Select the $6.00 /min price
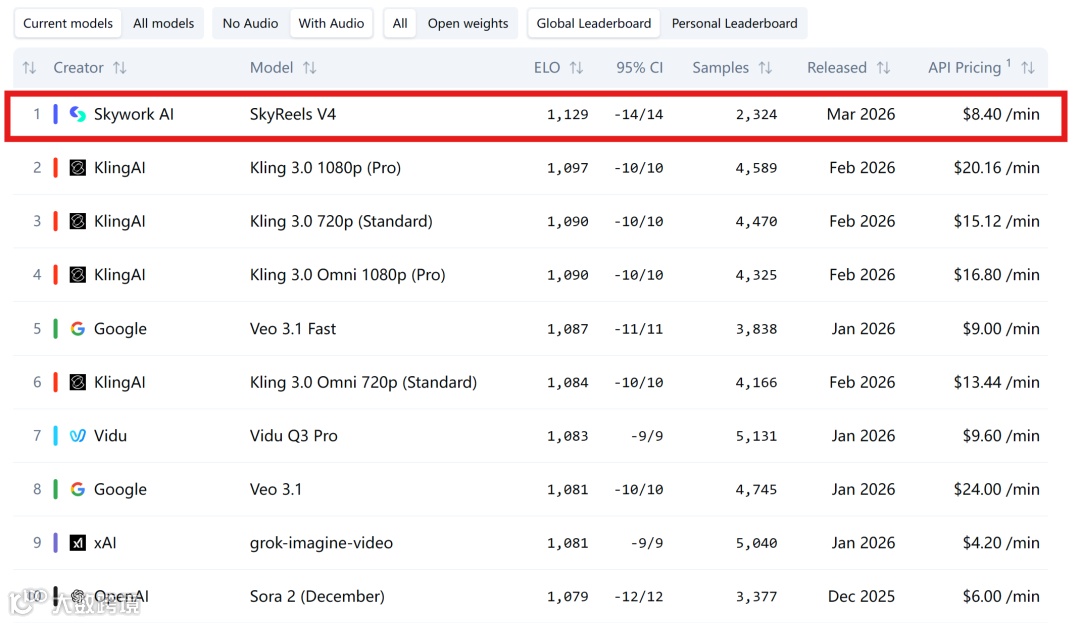The width and height of the screenshot is (1080, 623). tap(1001, 596)
